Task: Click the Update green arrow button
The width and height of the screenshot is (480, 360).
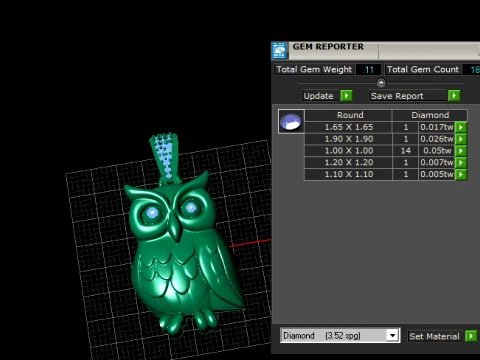Action: 346,96
